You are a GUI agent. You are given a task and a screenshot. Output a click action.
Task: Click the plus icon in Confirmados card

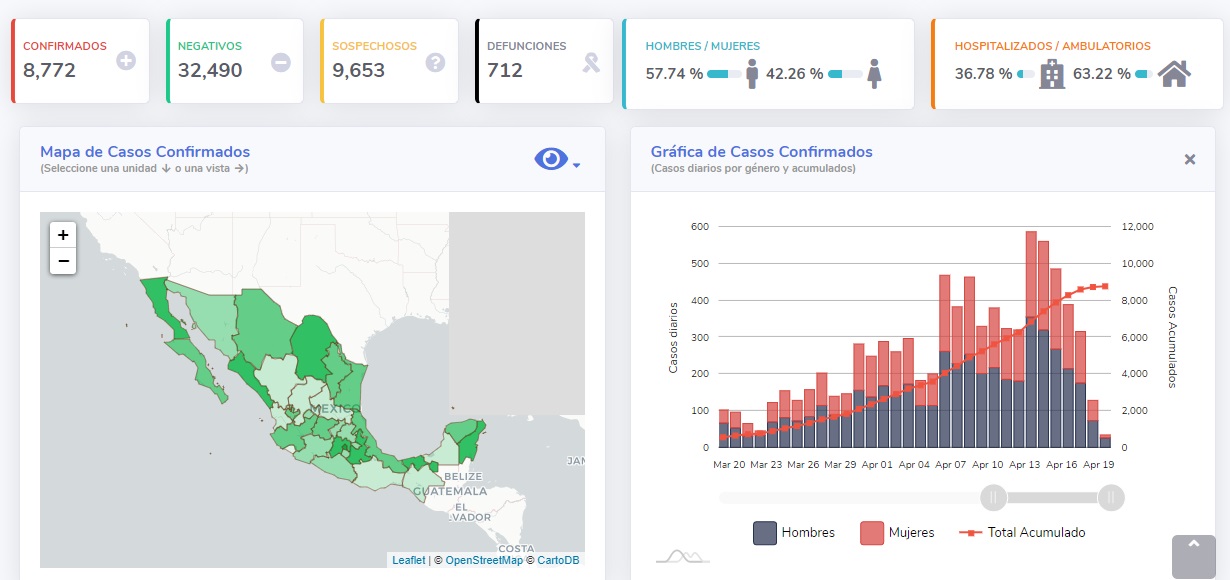tap(126, 62)
